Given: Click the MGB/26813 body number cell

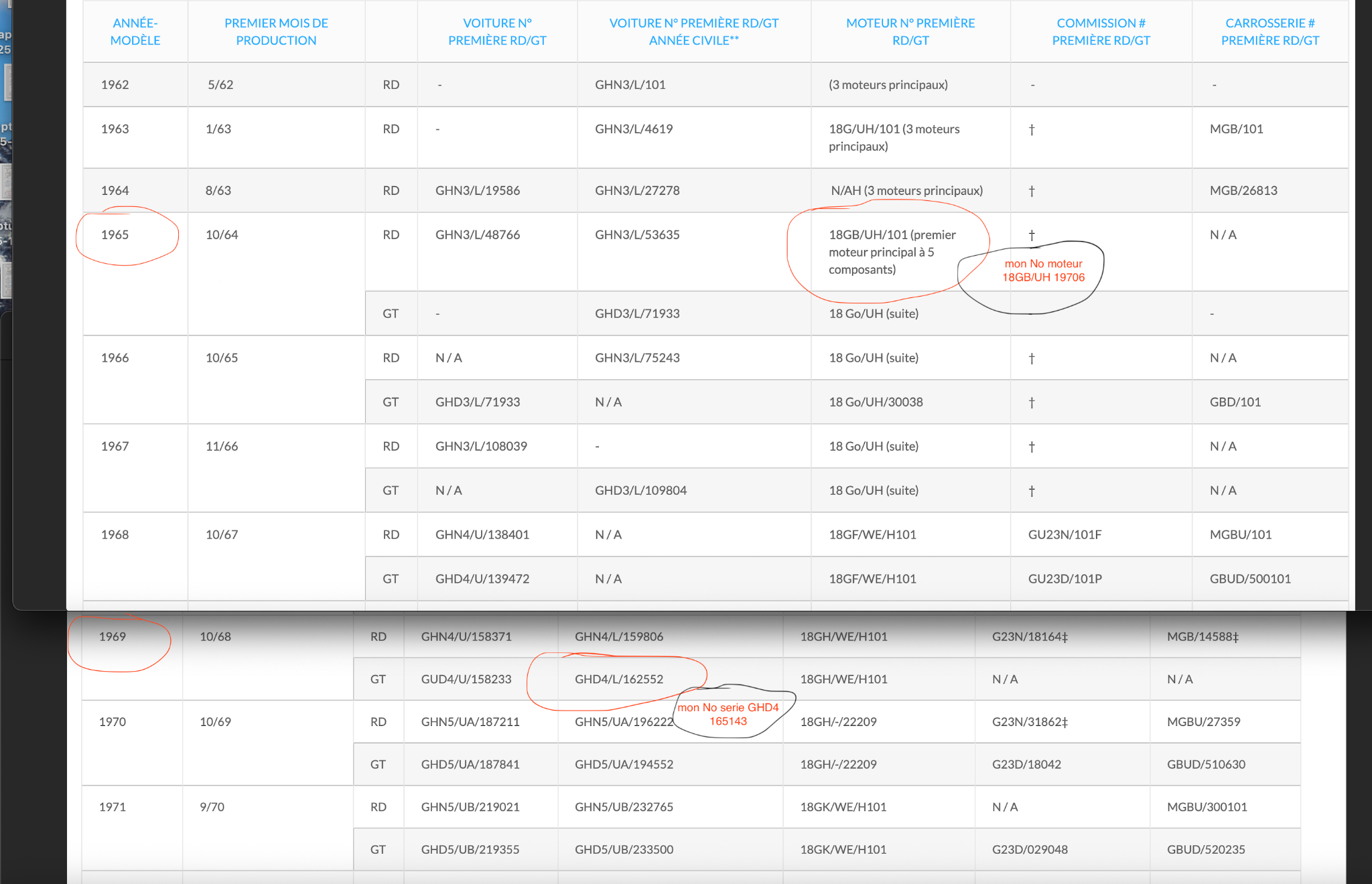Looking at the screenshot, I should (1243, 191).
